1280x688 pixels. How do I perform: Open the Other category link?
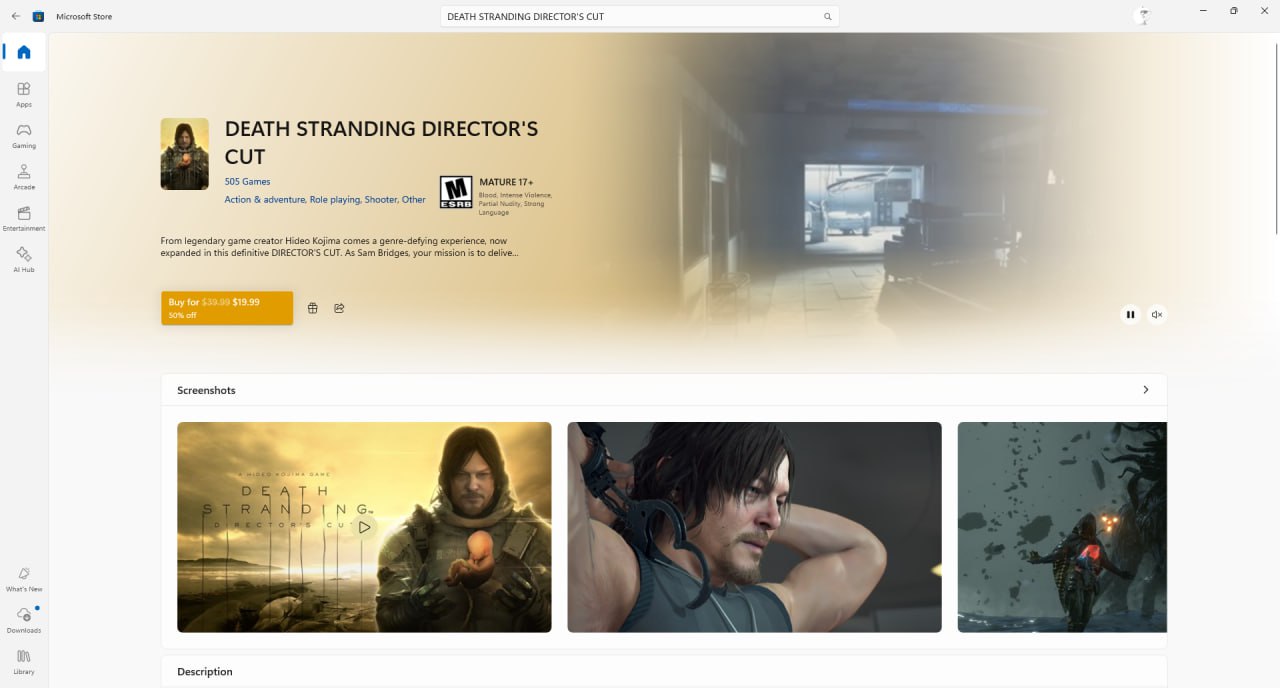pos(414,200)
